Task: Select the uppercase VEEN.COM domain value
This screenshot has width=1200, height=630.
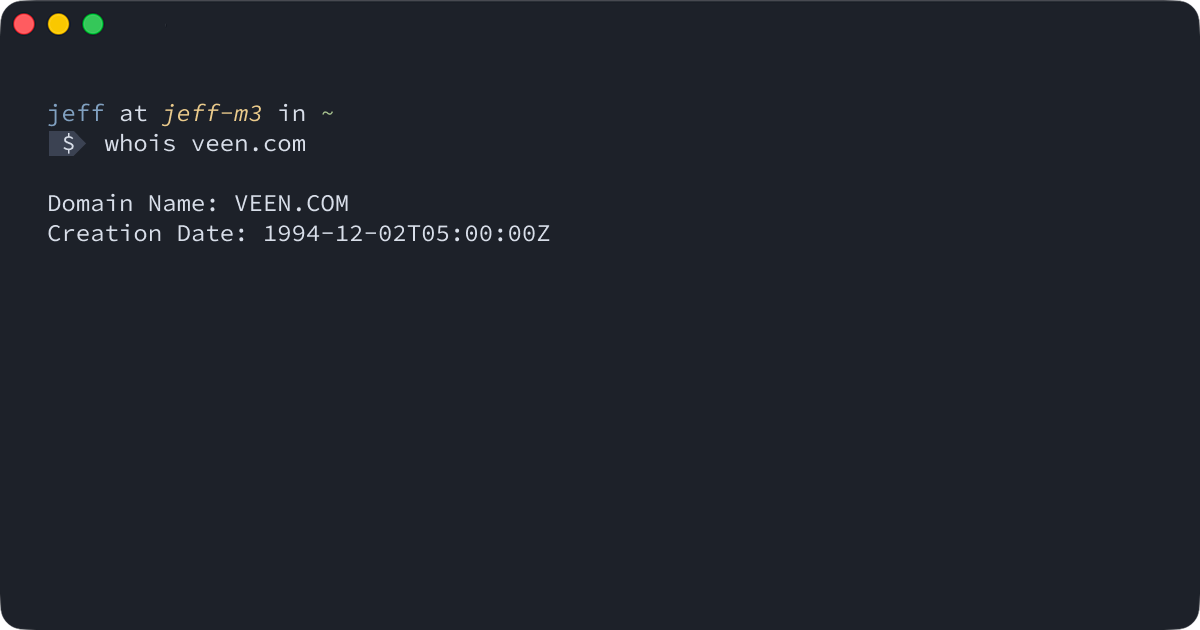Action: click(291, 204)
